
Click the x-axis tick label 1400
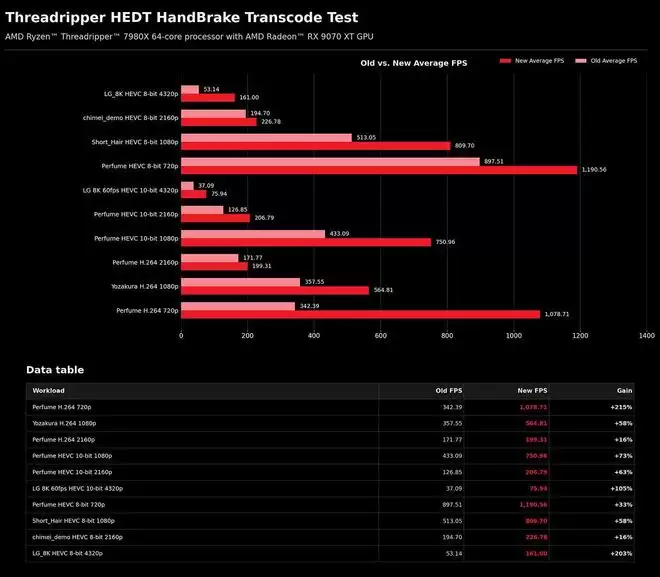click(x=647, y=336)
